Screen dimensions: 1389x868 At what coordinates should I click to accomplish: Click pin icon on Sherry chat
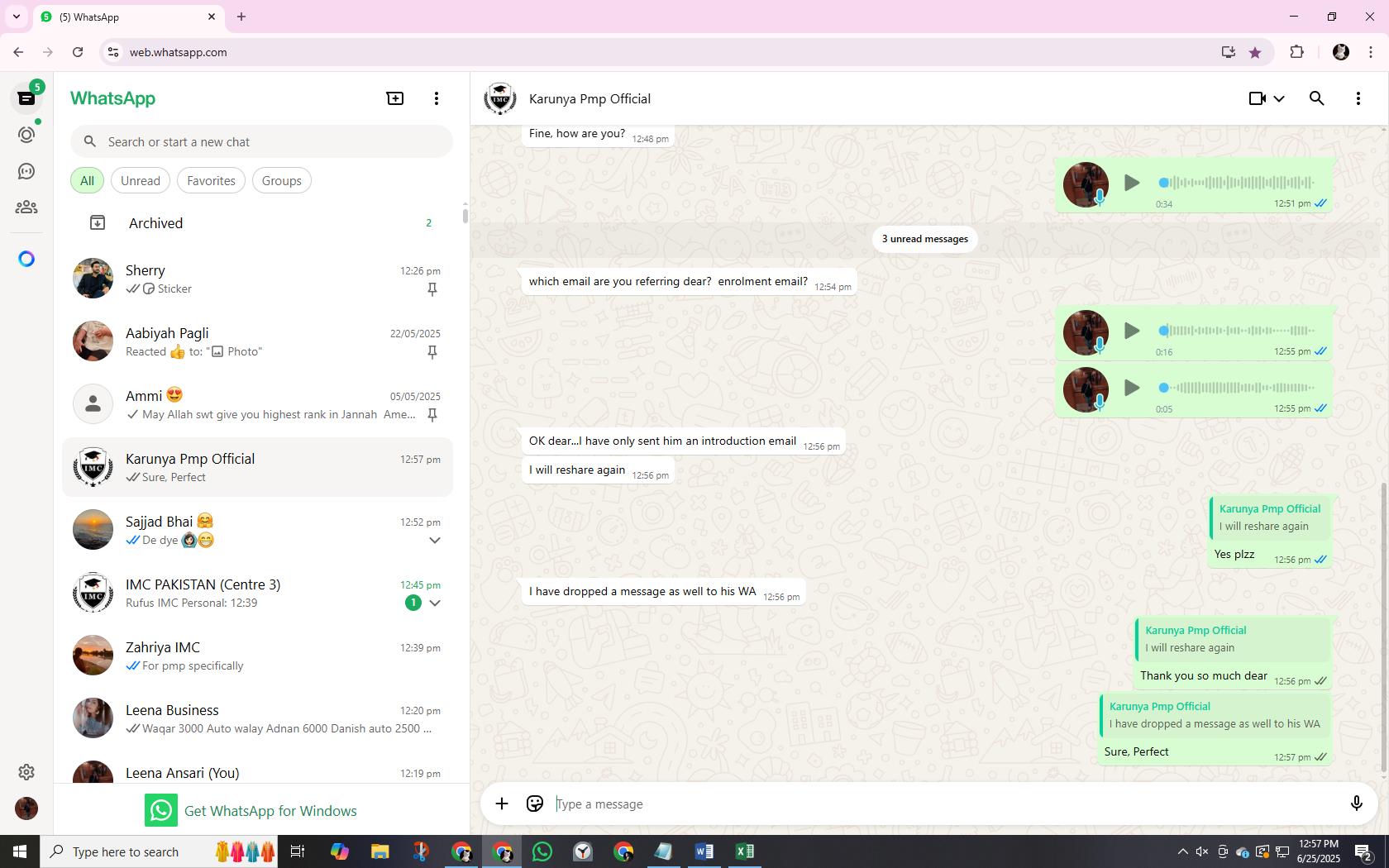[x=432, y=289]
